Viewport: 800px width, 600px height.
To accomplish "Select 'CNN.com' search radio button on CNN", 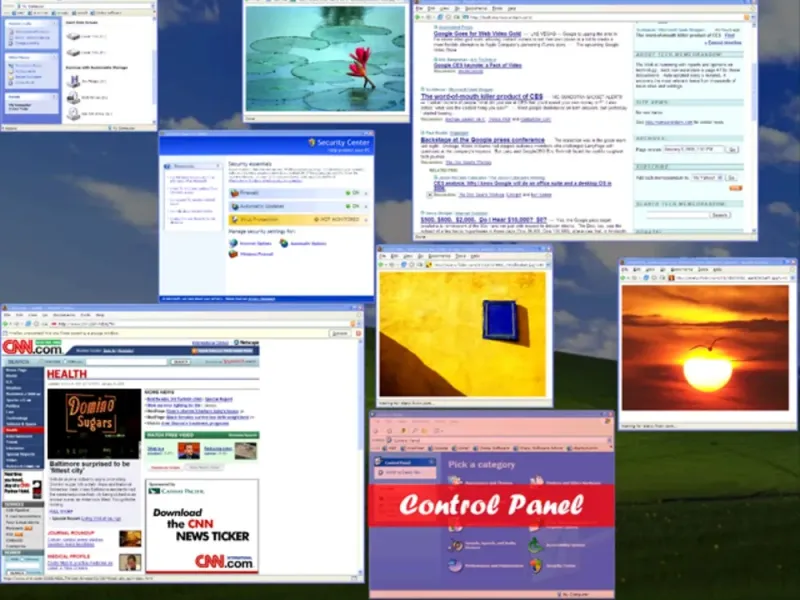I will 67,362.
